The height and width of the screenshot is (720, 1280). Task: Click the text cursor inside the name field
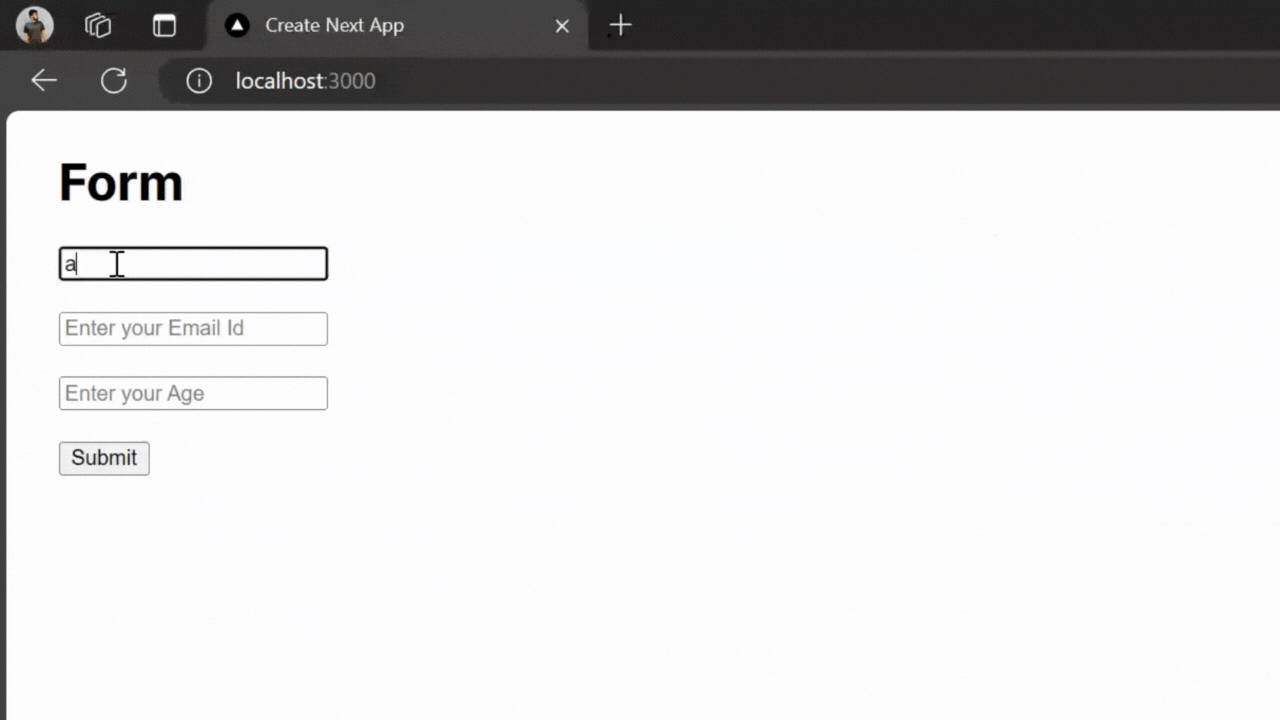[116, 263]
